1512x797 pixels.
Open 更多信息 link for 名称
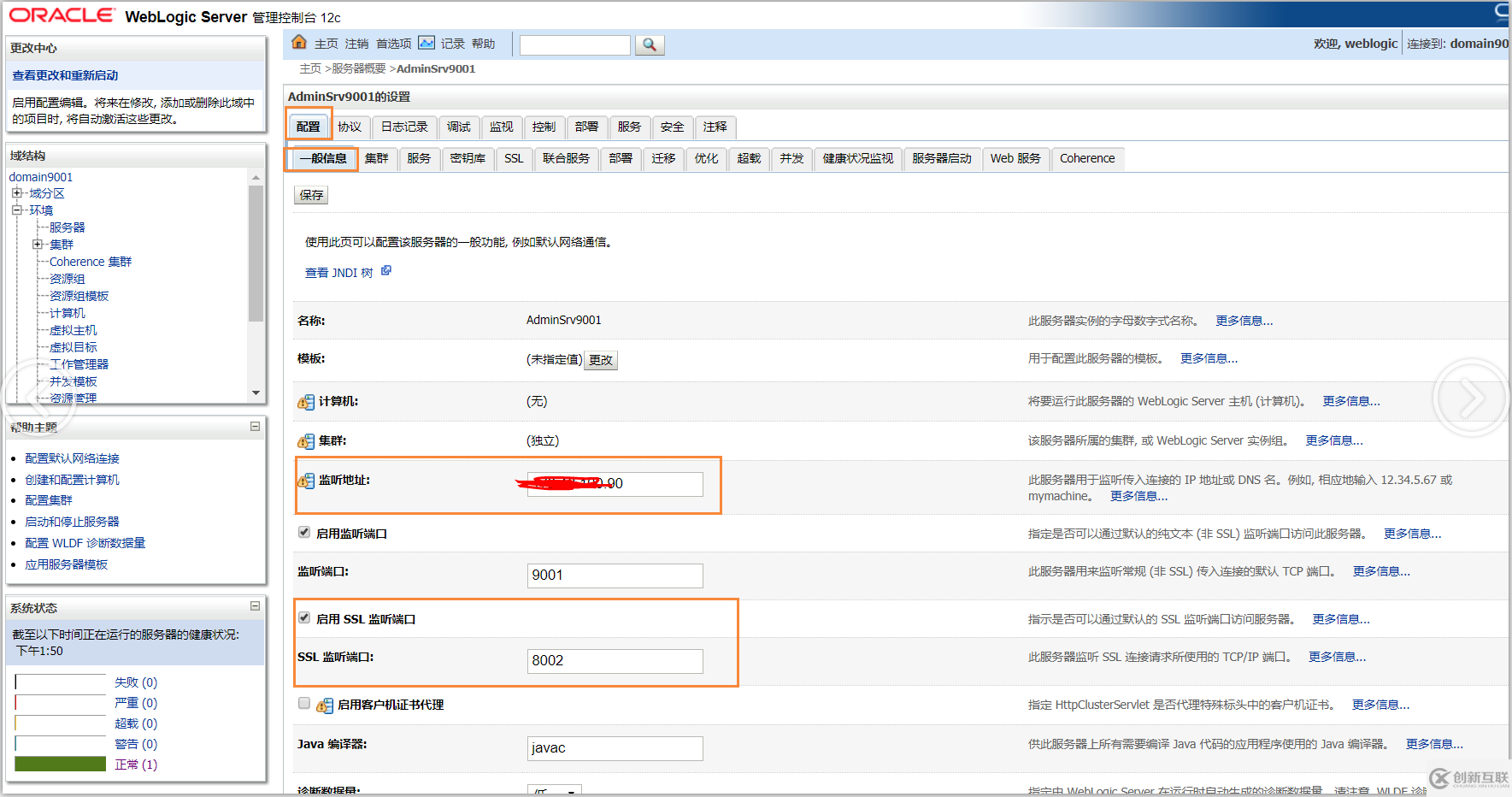1244,321
